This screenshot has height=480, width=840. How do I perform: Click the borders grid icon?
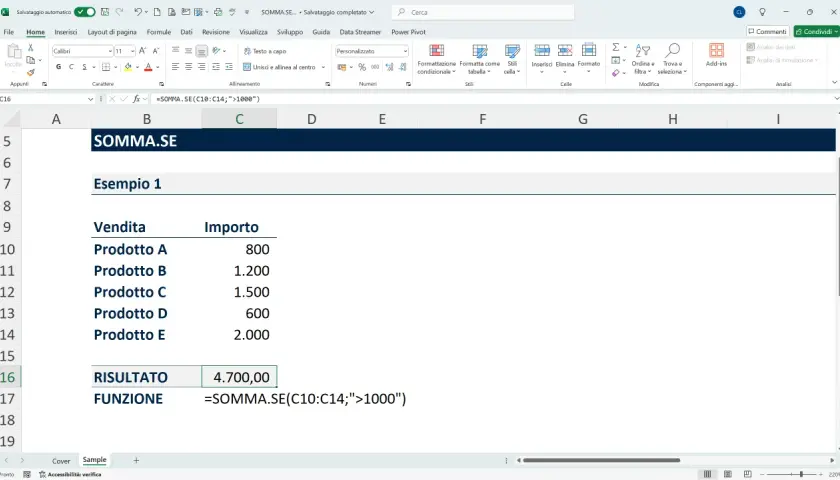coord(106,67)
